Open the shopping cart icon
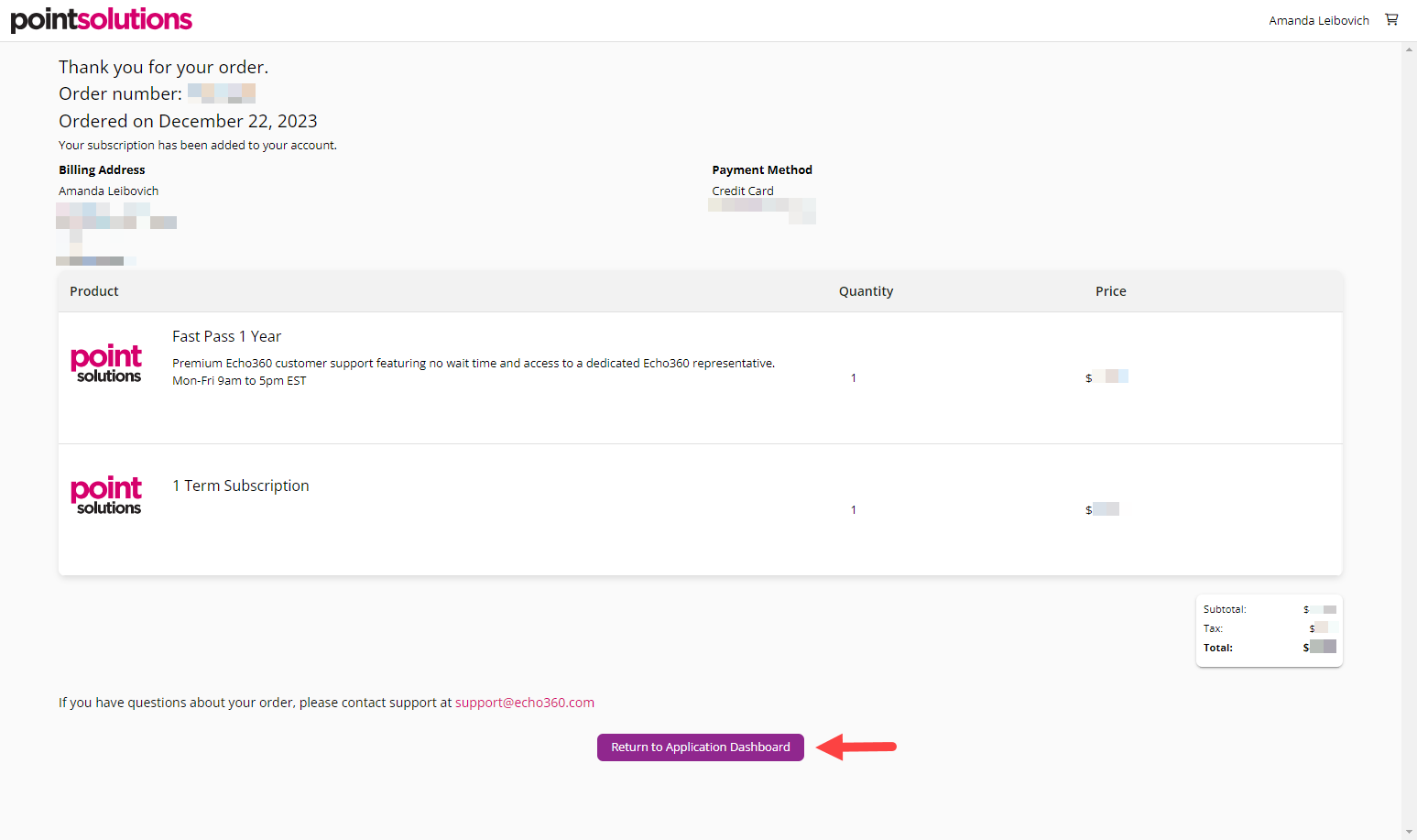Image resolution: width=1417 pixels, height=840 pixels. pos(1391,19)
